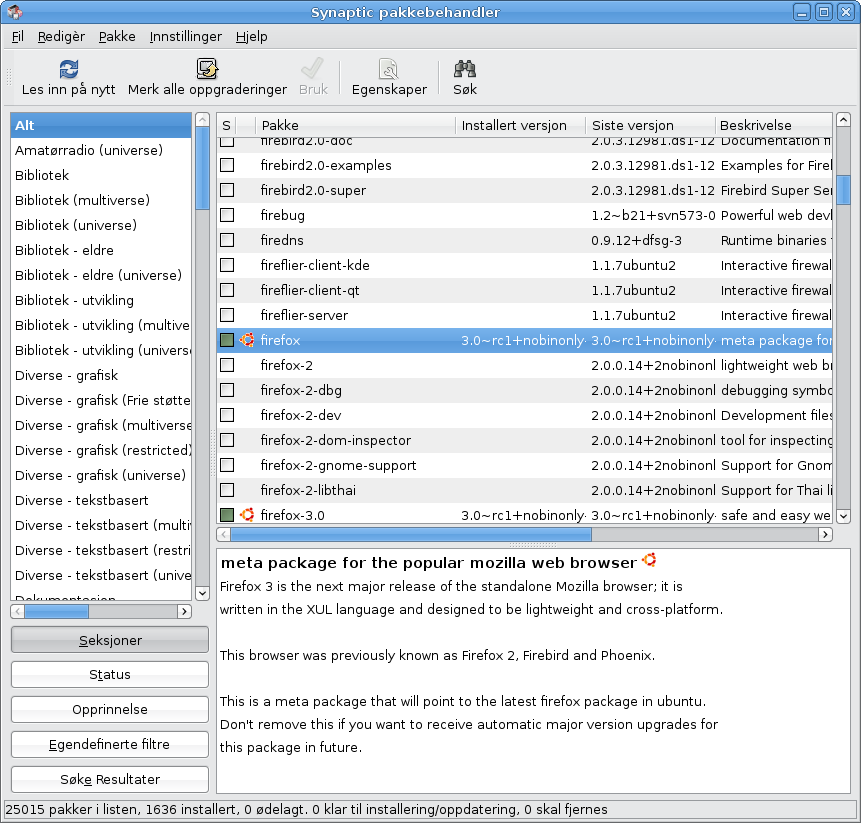Select Bibliotek - eldre section
861x823 pixels.
point(101,250)
